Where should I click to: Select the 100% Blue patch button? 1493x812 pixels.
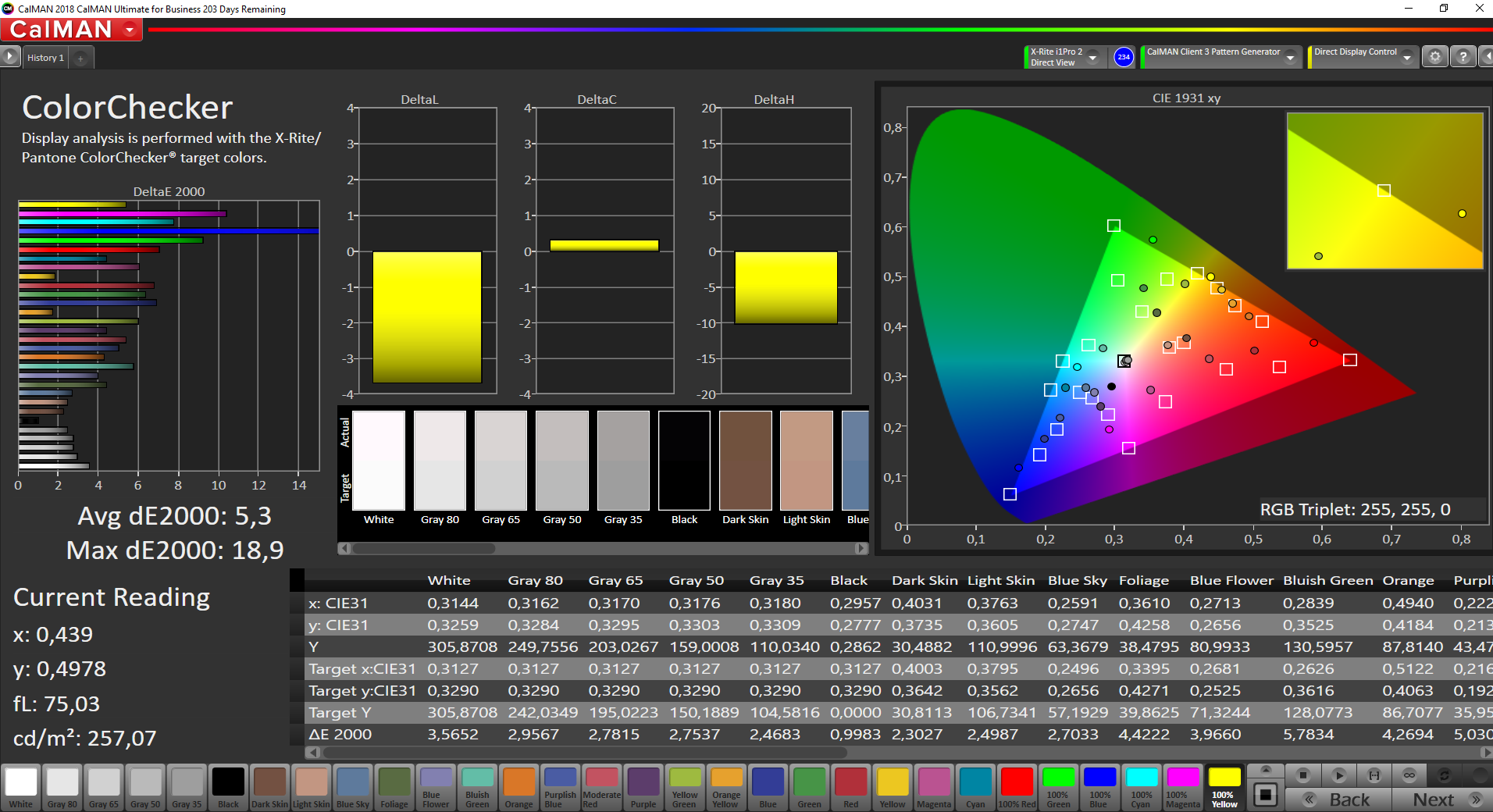(x=1099, y=788)
